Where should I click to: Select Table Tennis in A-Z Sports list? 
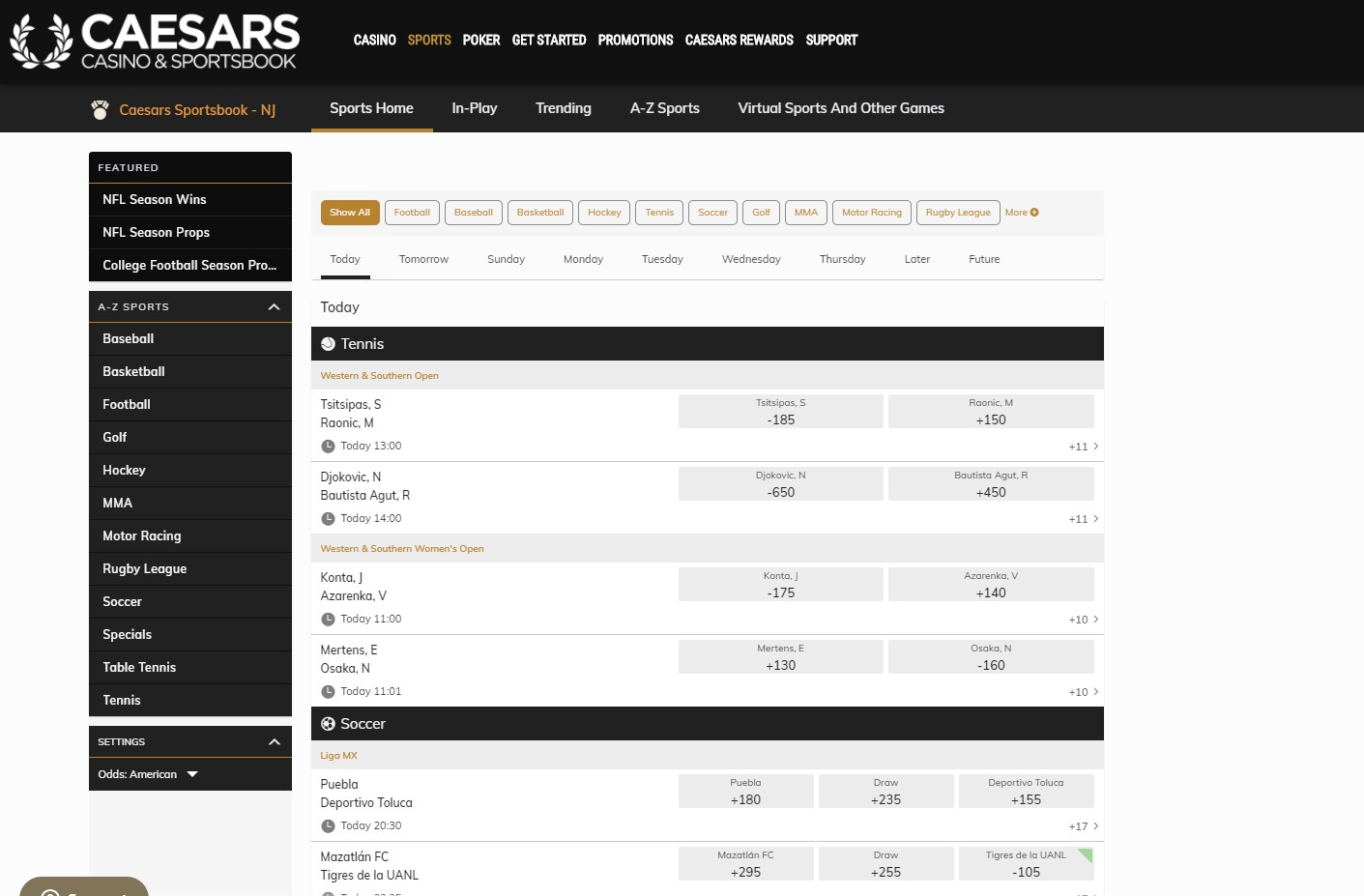click(190, 667)
